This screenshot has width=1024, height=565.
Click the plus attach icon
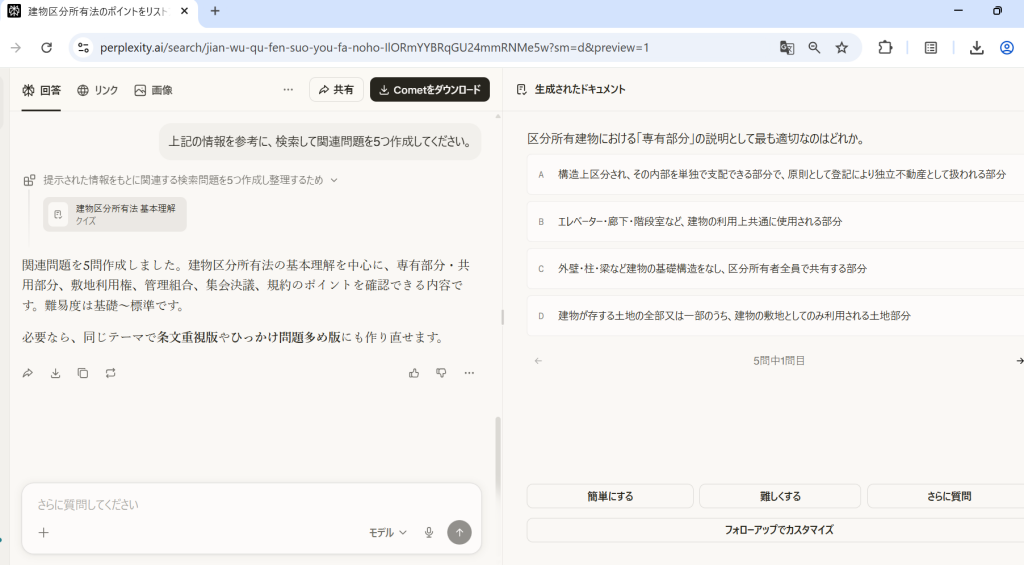point(43,533)
